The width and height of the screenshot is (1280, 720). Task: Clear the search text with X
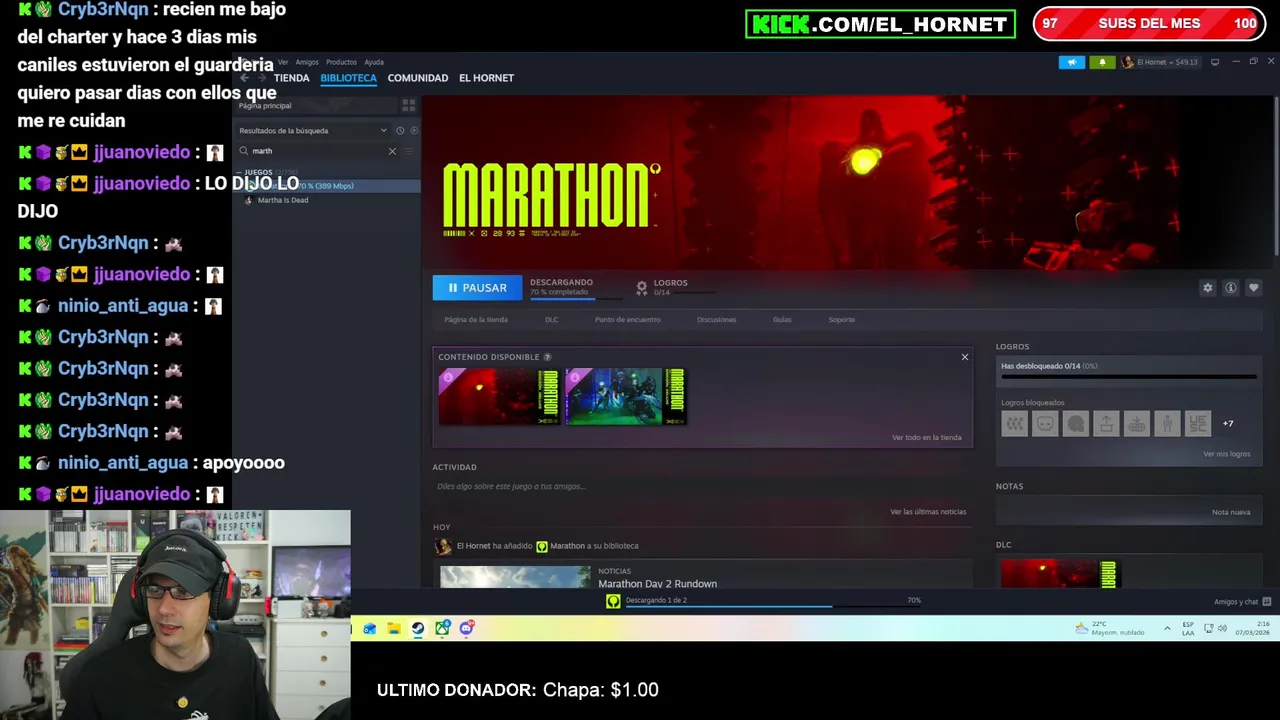pyautogui.click(x=392, y=151)
